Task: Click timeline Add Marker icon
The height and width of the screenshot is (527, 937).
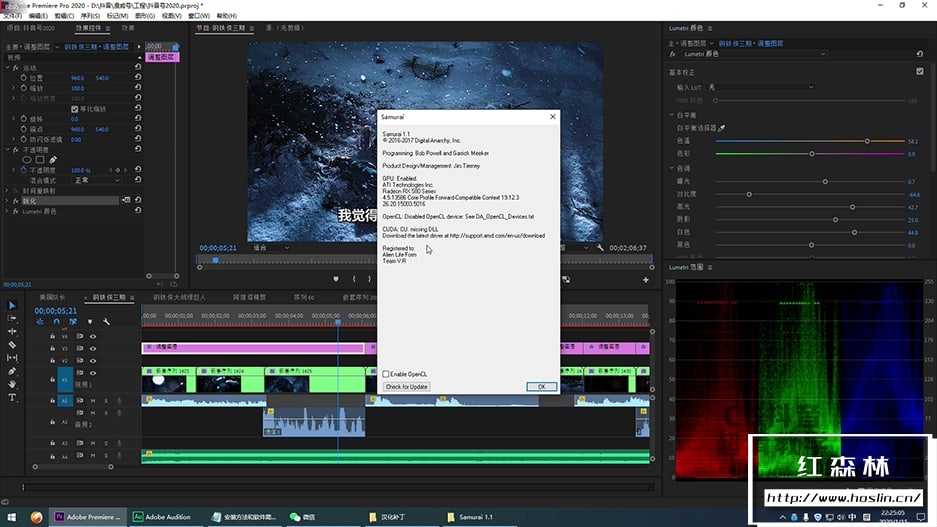Action: coord(90,321)
